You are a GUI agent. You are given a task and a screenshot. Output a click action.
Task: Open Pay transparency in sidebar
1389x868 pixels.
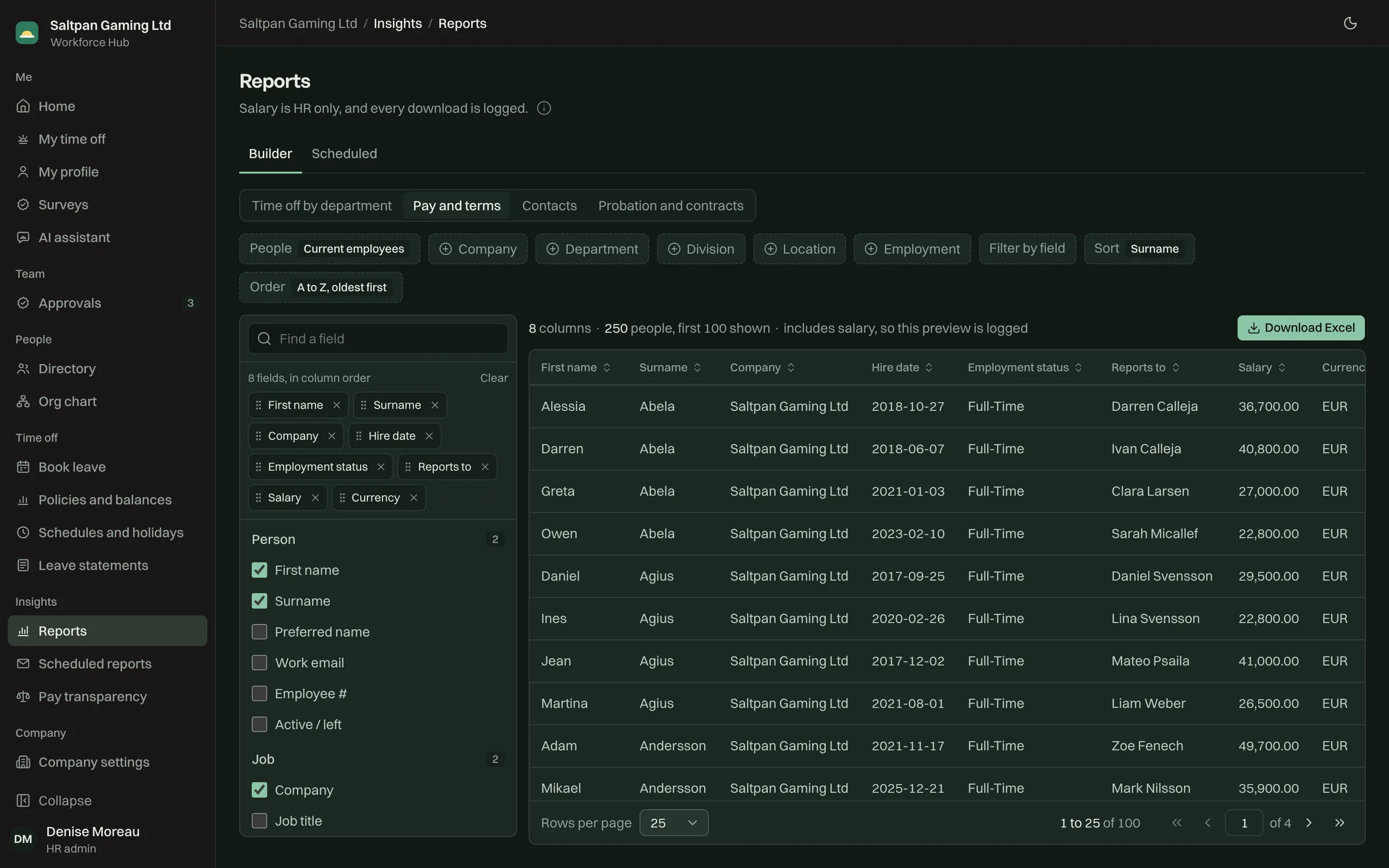point(107,696)
